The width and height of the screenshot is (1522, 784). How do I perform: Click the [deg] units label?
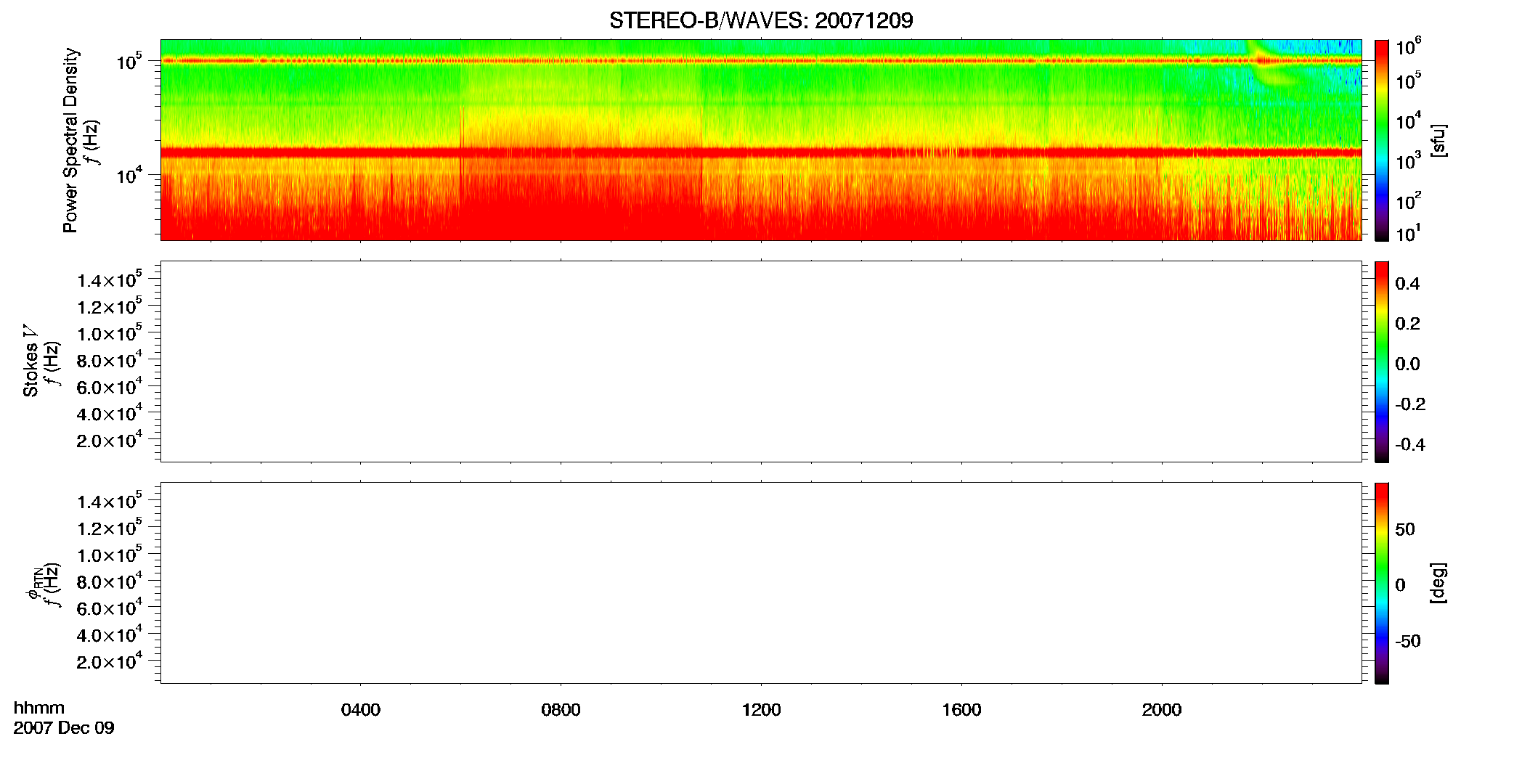(1438, 583)
